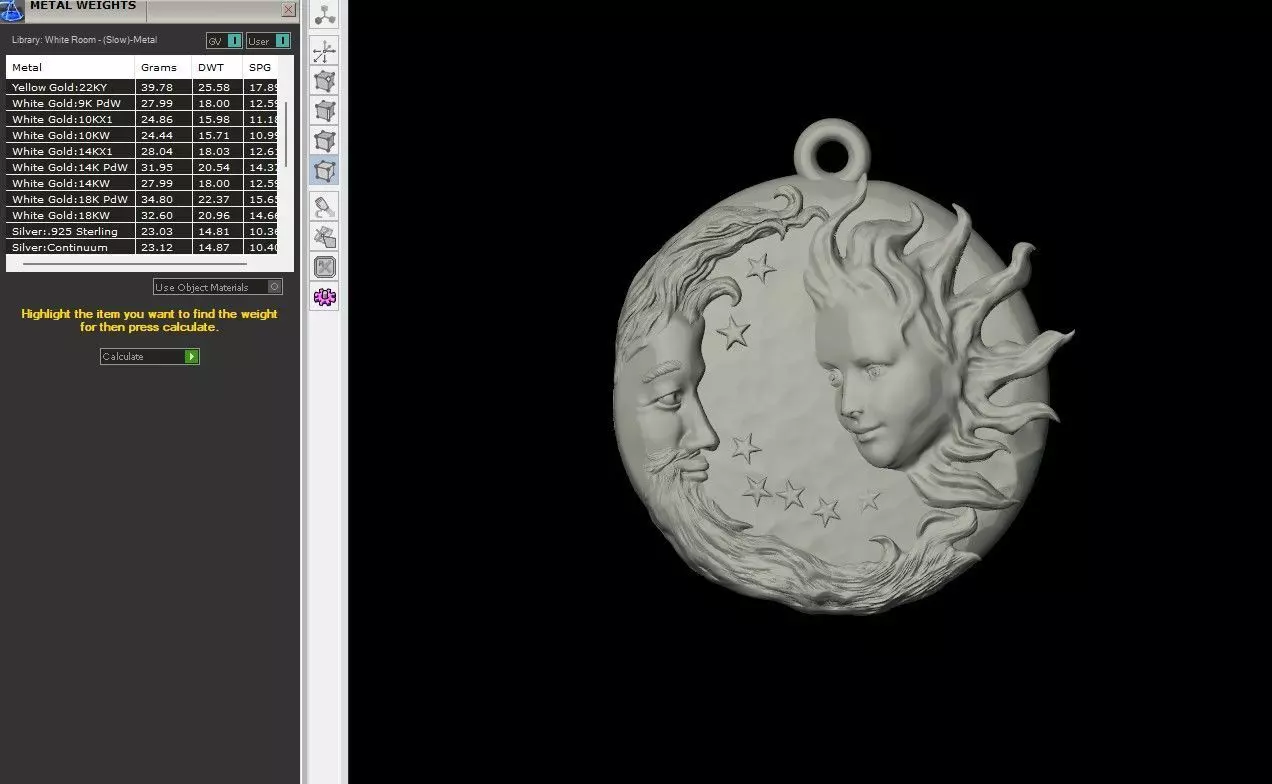The width and height of the screenshot is (1272, 784).
Task: Select the White Gold:14KW row
Action: (142, 183)
